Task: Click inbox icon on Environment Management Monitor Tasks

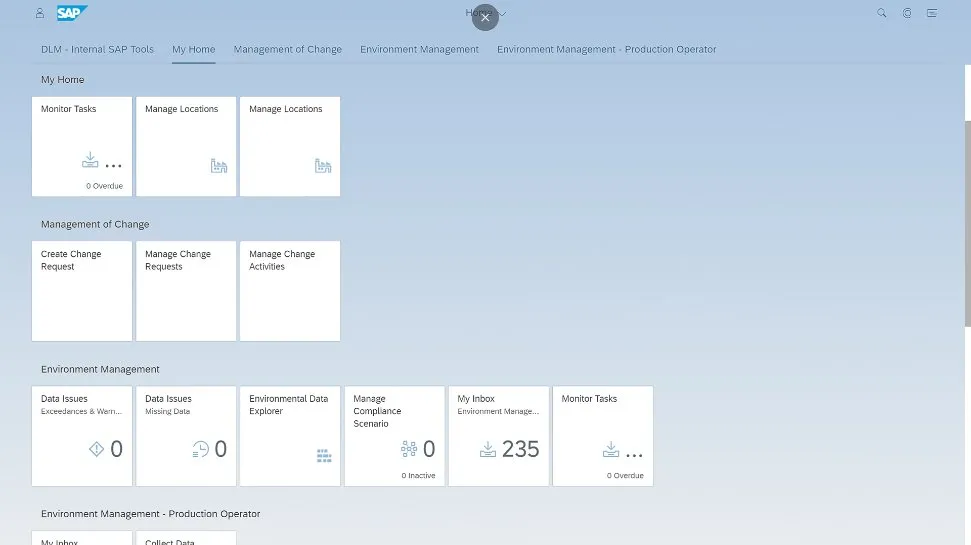Action: [611, 450]
